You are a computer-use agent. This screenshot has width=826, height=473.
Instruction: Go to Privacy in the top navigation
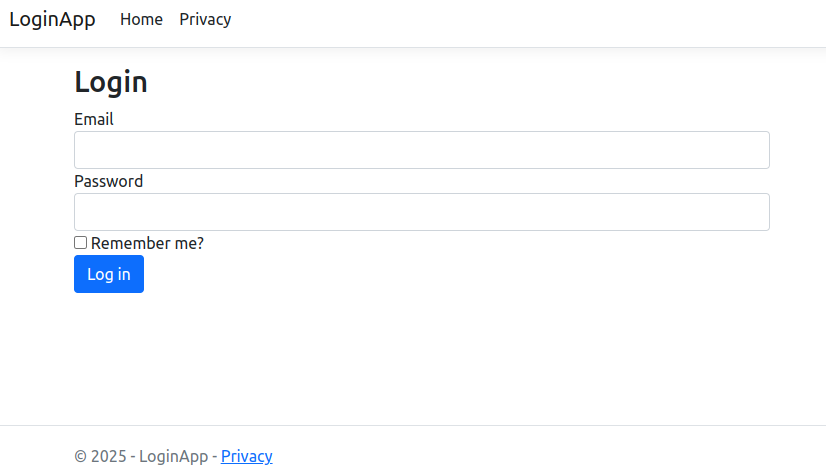[205, 20]
